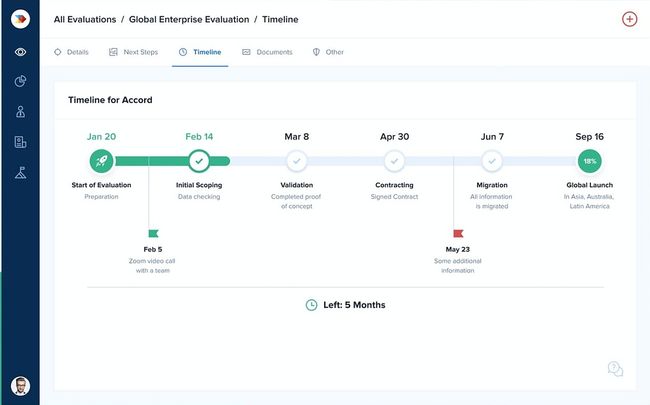Click the Initial Scoping checkmark milestone
This screenshot has width=650, height=405.
(199, 161)
